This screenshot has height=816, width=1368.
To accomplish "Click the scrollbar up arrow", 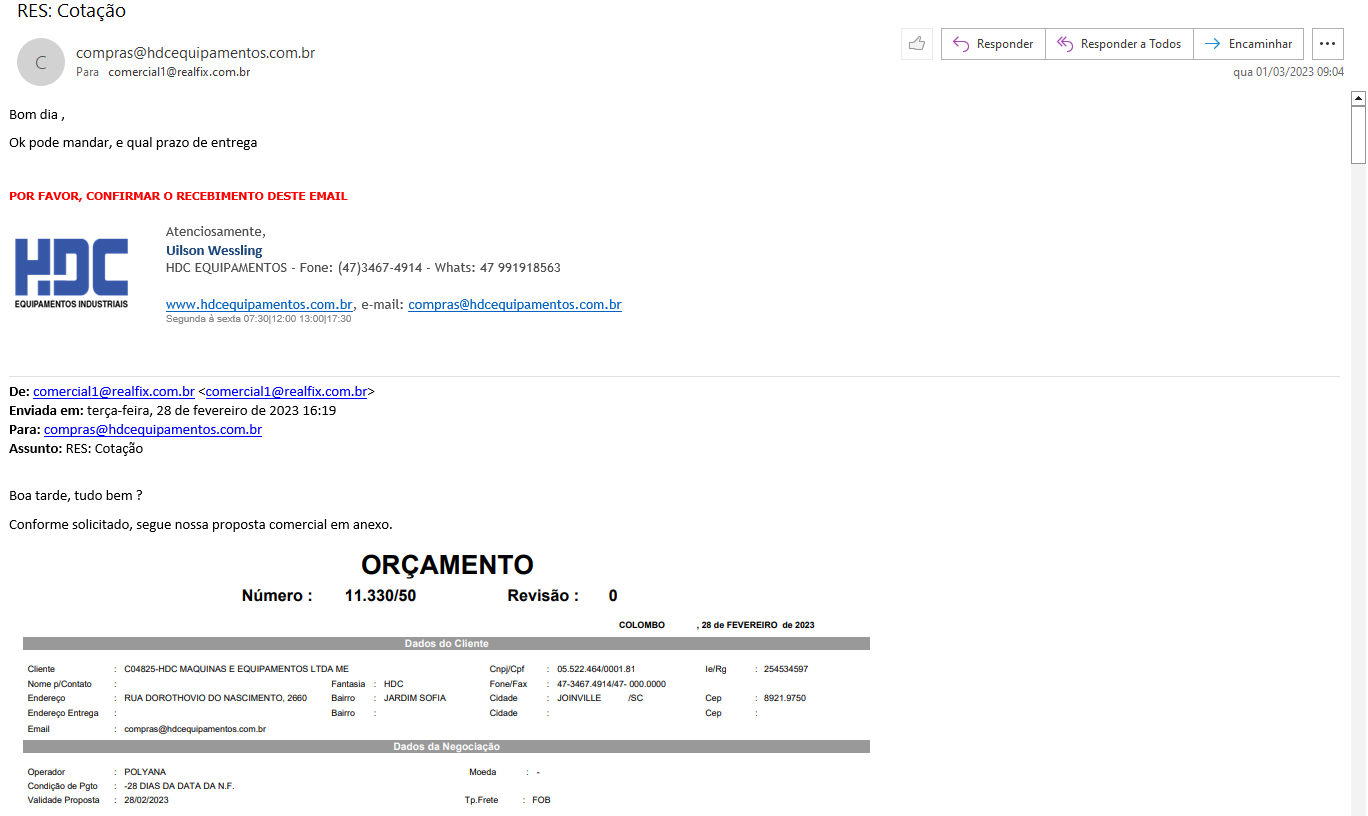I will click(x=1358, y=98).
